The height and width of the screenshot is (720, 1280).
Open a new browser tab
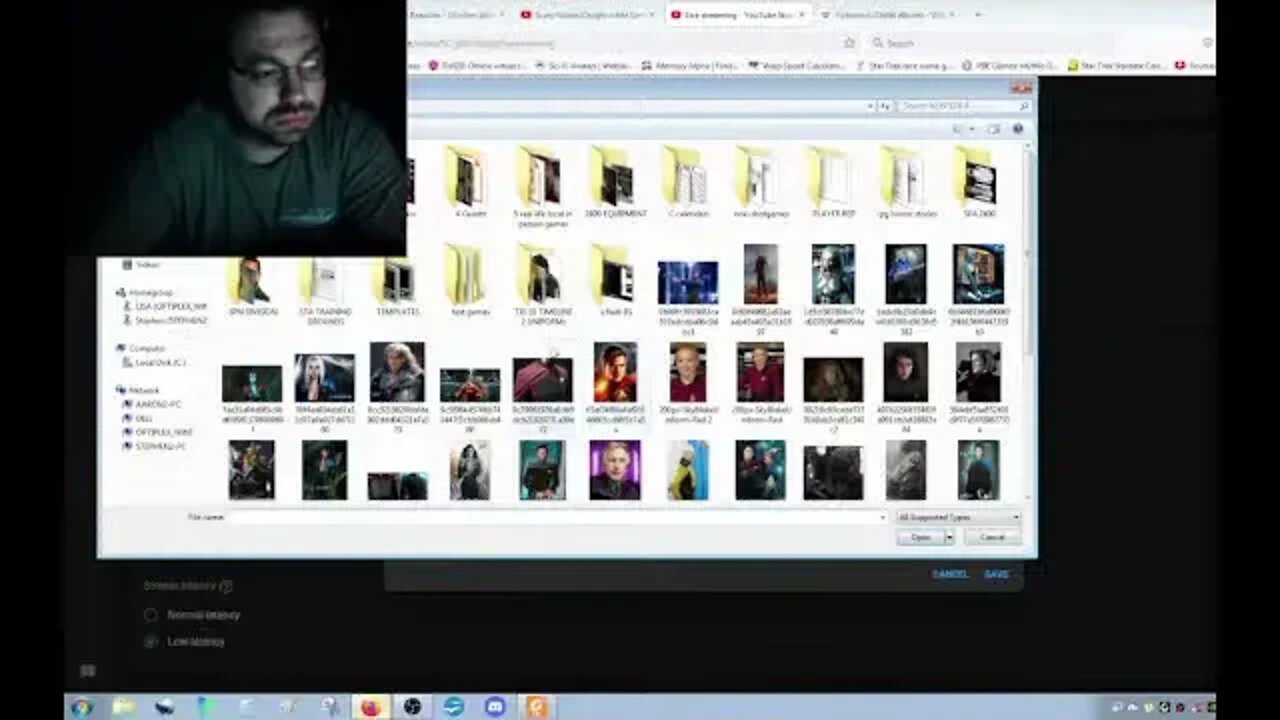tap(977, 15)
